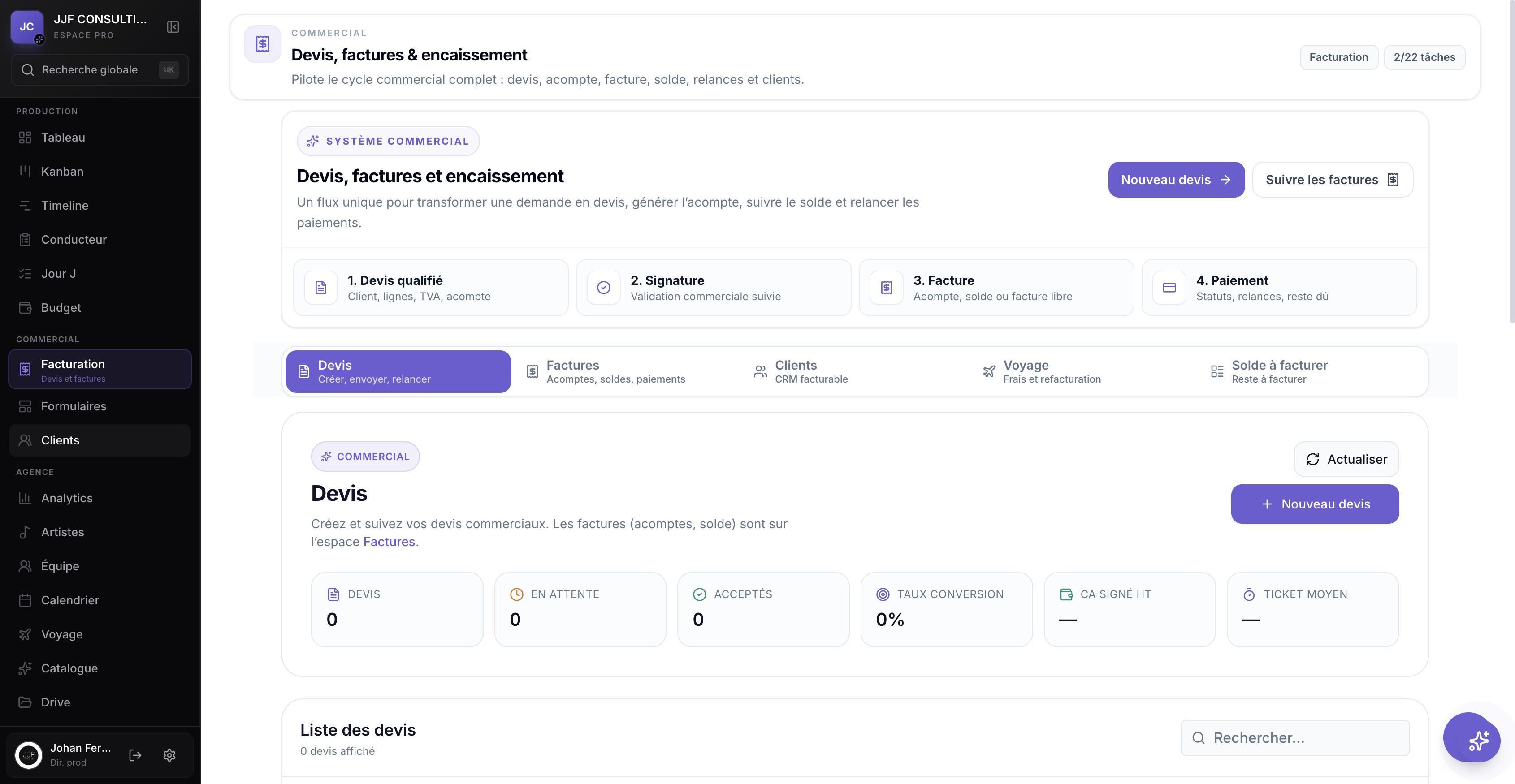Click the document icon in Devis qualifié card
1515x784 pixels.
(x=321, y=287)
